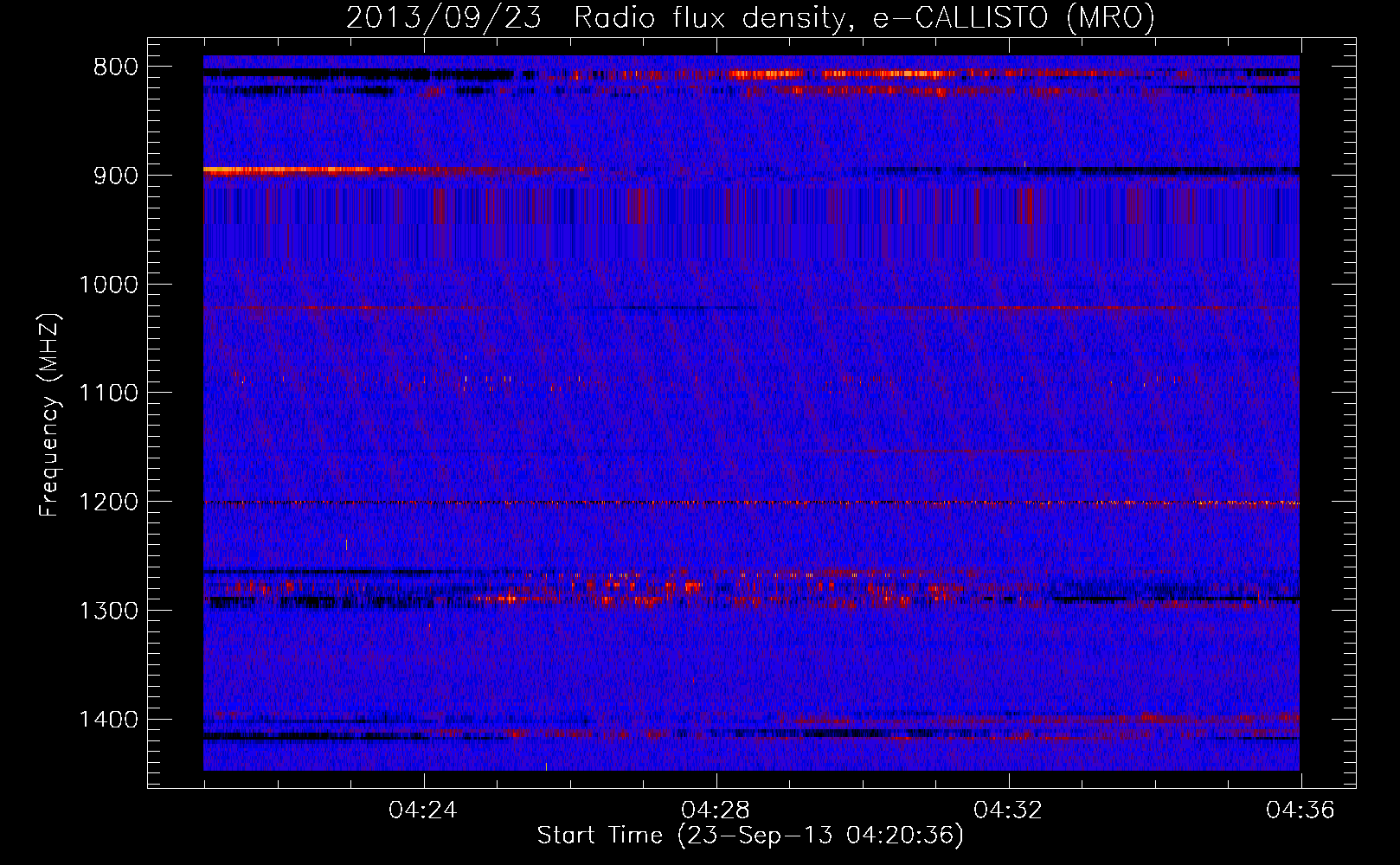Click the plot title '2013/09/23 Radio flux density, e-CALLISTO (MRO)'
The height and width of the screenshot is (865, 1400).
pyautogui.click(x=750, y=17)
